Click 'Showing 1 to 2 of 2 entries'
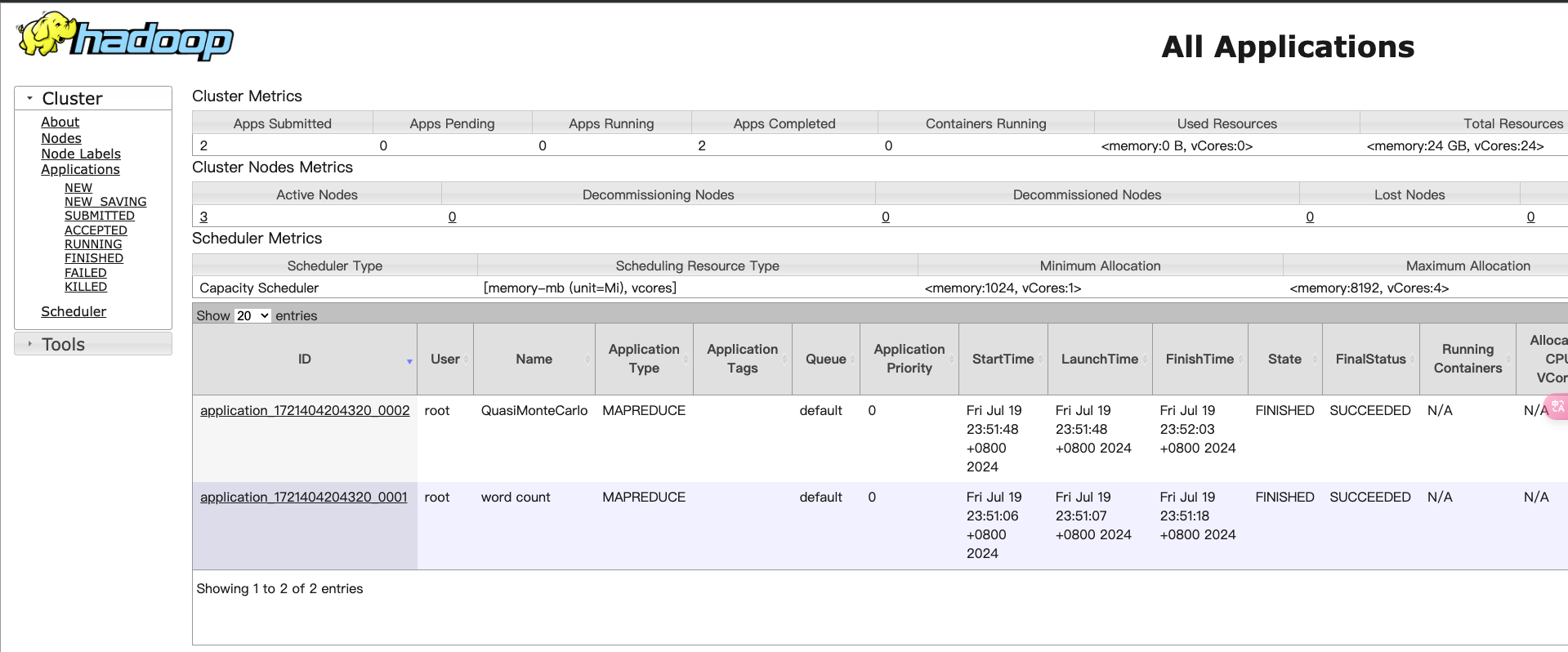 [279, 588]
